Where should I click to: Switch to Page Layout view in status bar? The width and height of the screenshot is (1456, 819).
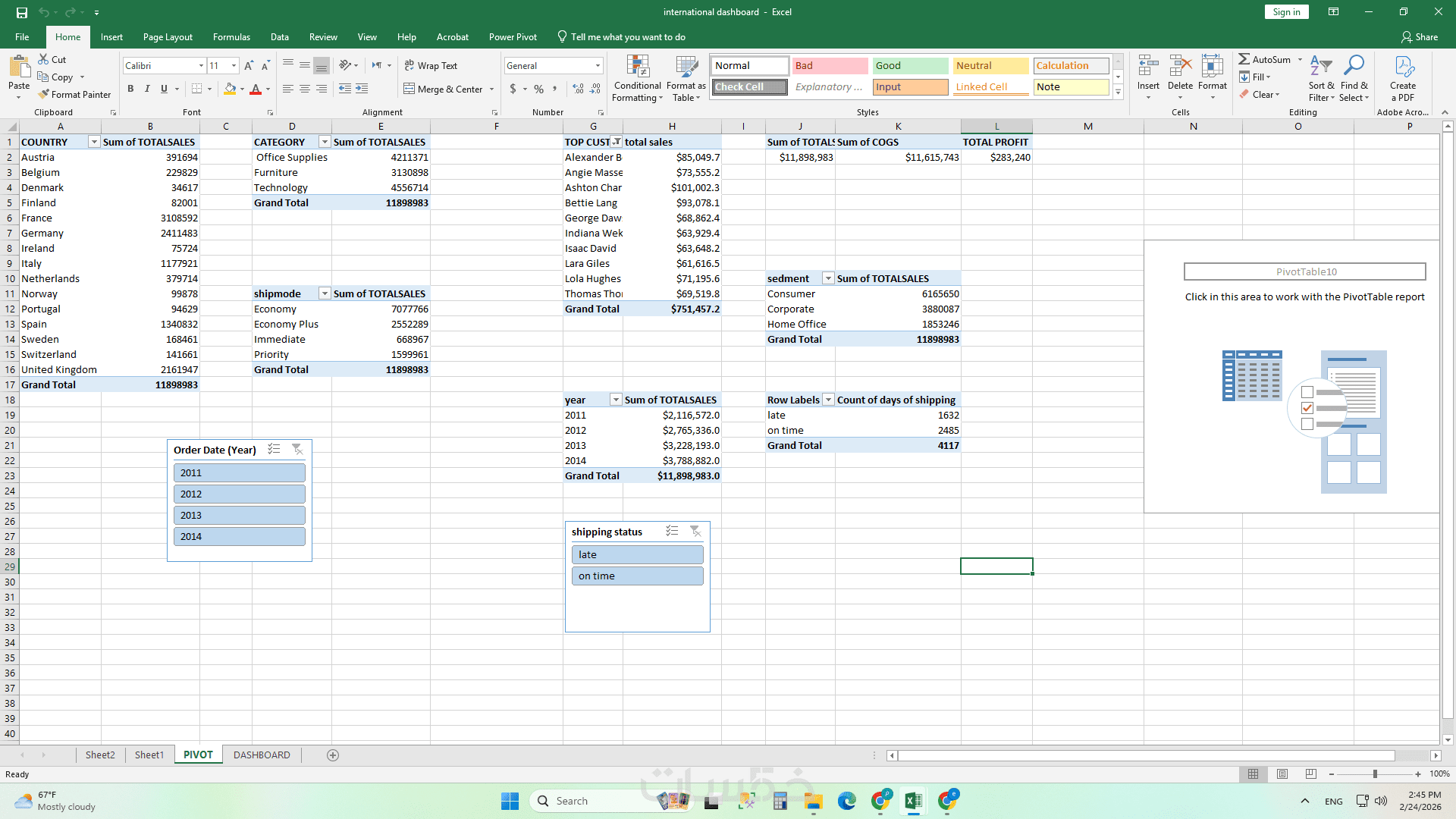point(1282,774)
